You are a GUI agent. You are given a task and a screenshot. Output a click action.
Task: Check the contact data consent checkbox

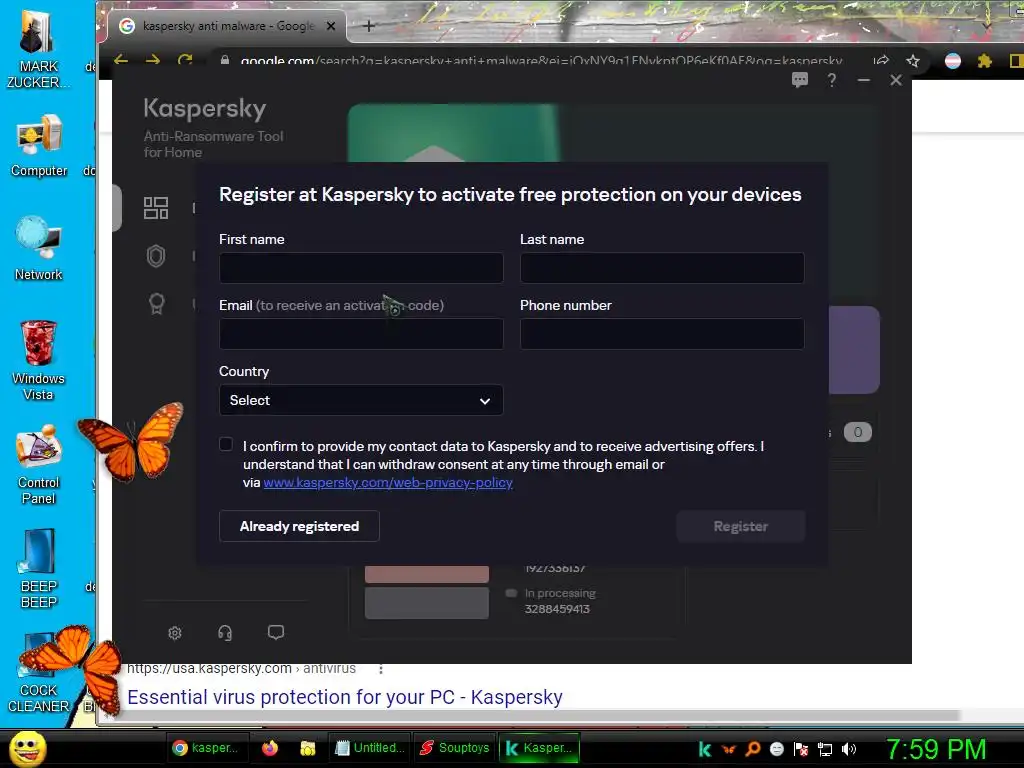click(x=226, y=445)
